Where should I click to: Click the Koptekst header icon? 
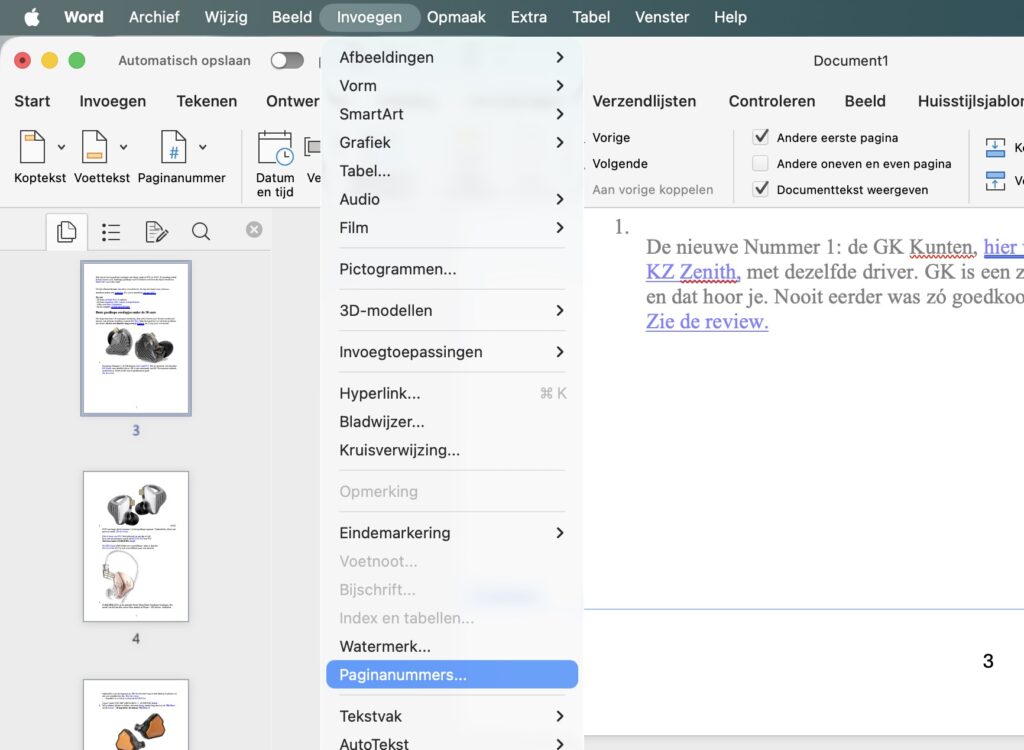(x=33, y=147)
